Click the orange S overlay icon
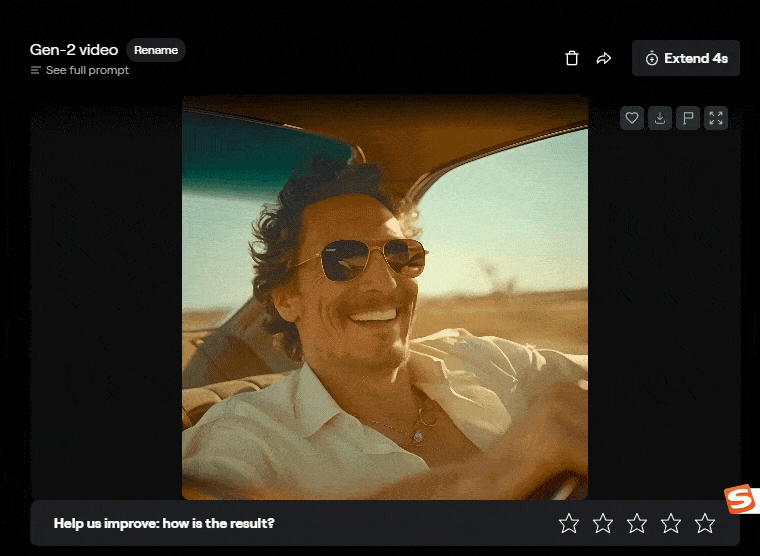Viewport: 760px width, 556px height. coord(740,498)
